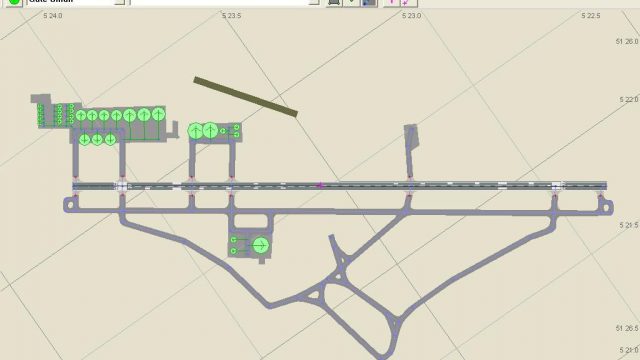Select the upper small parking spot at middle apron's right edge
This screenshot has height=360, width=640.
point(236,128)
